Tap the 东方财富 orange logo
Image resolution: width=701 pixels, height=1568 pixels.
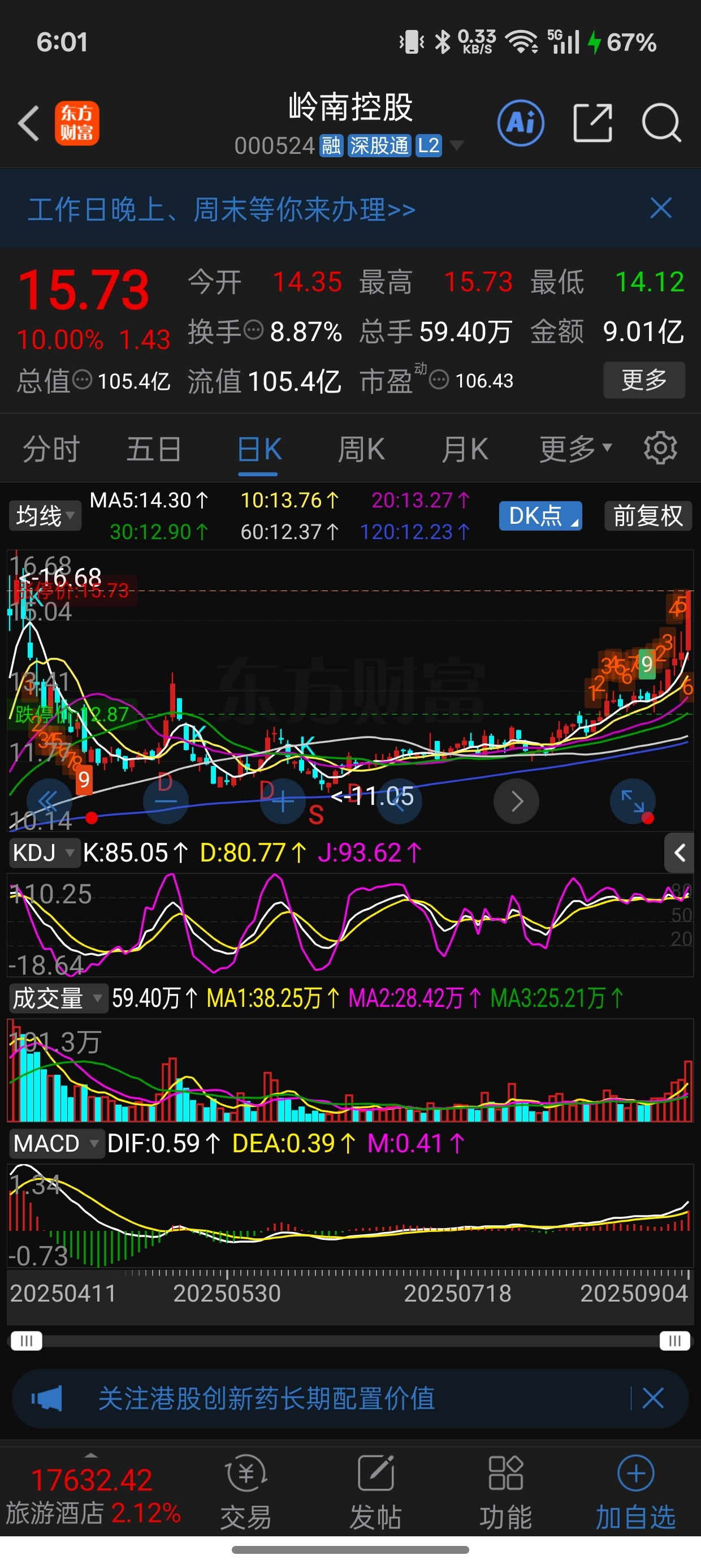(x=77, y=123)
